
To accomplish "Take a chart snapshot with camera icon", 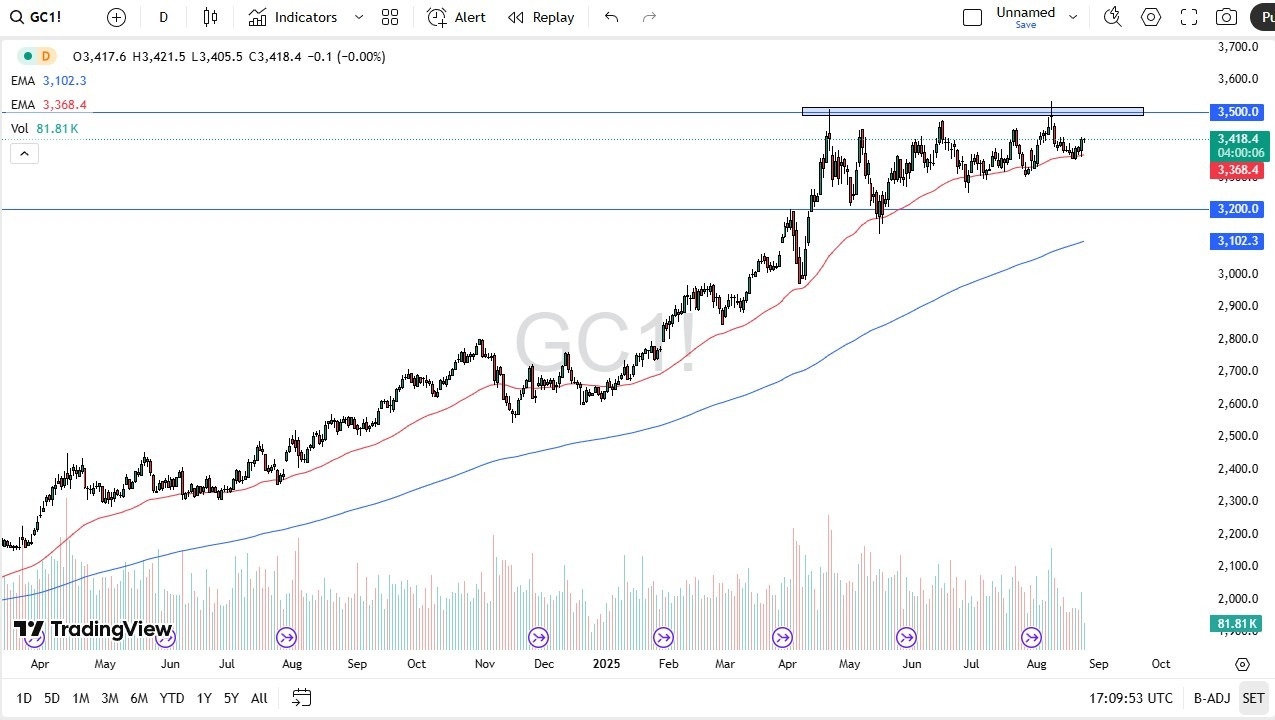I will pyautogui.click(x=1227, y=17).
